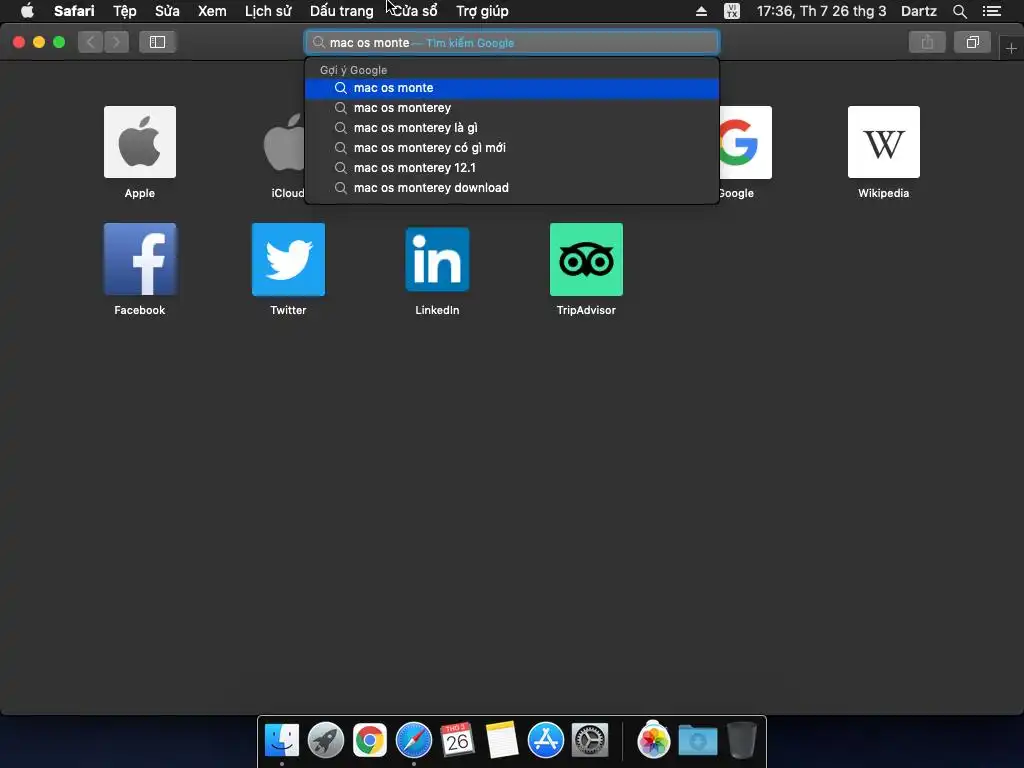The width and height of the screenshot is (1024, 768).
Task: Click into the Safari address search field
Action: click(512, 42)
